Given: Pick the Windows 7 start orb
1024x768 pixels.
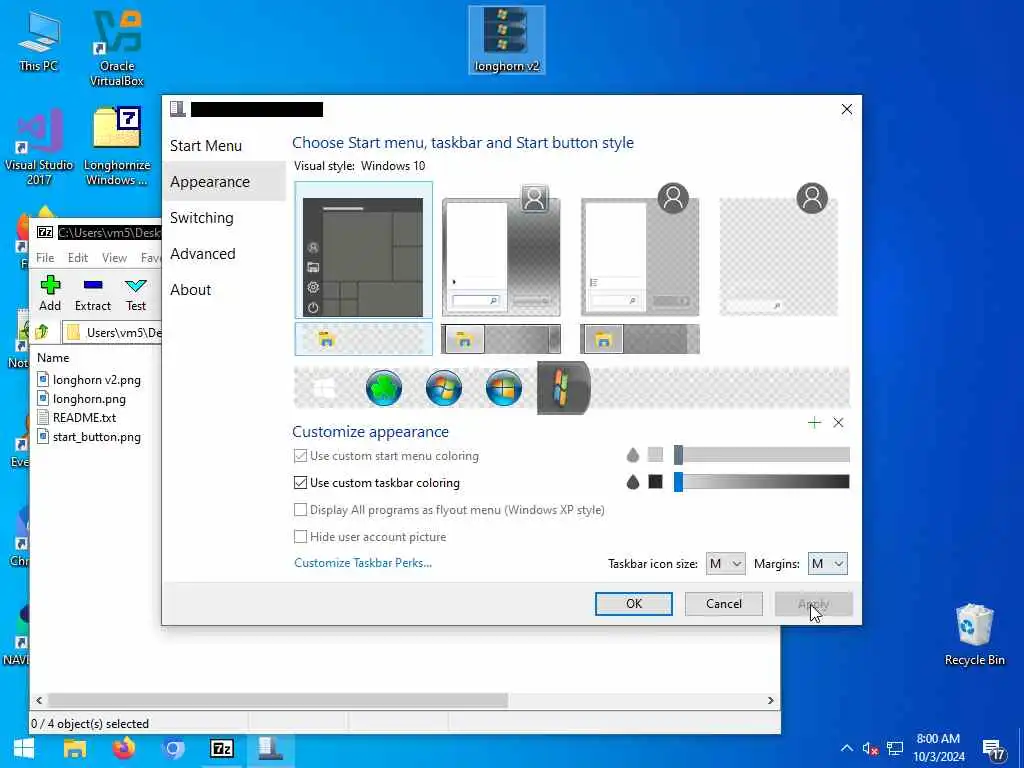Looking at the screenshot, I should pos(443,389).
